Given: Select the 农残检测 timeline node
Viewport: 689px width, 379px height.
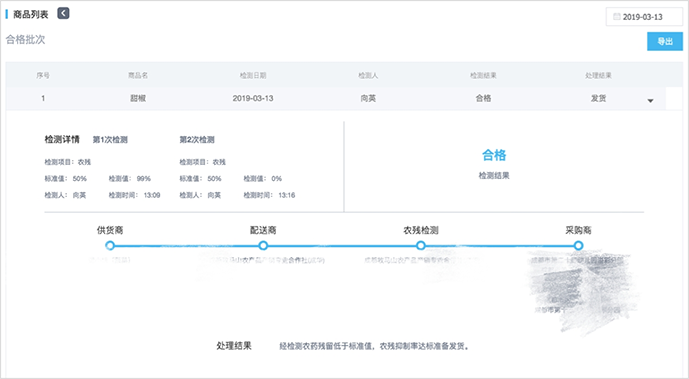Looking at the screenshot, I should point(421,245).
